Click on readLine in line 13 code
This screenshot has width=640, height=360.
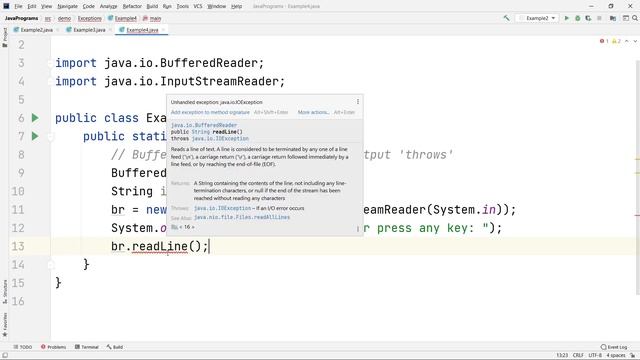(160, 247)
